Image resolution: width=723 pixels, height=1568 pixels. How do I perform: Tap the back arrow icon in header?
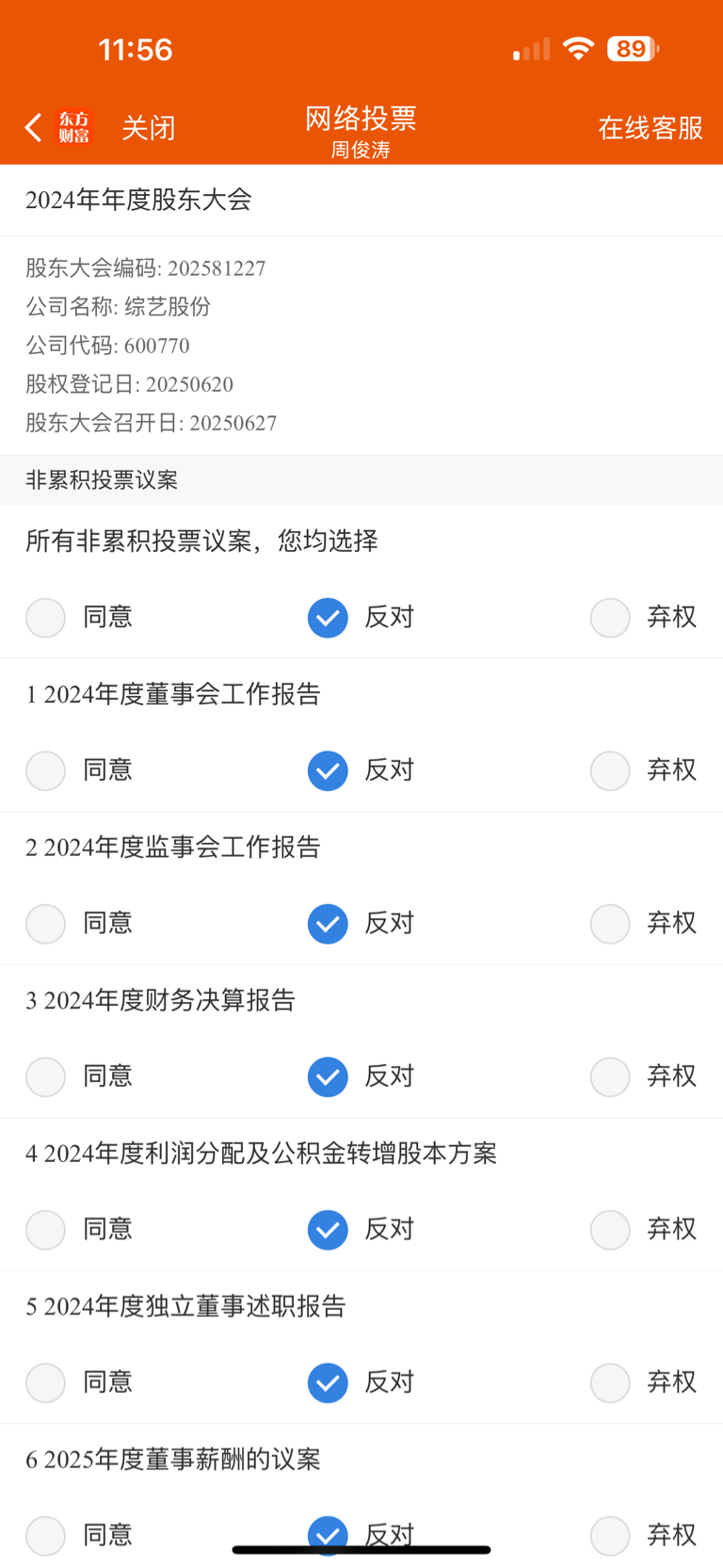pyautogui.click(x=33, y=127)
